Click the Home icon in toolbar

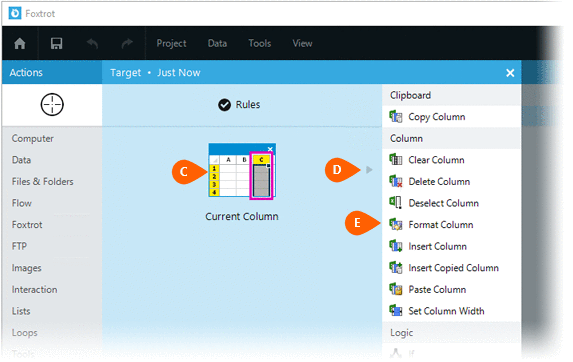click(20, 43)
